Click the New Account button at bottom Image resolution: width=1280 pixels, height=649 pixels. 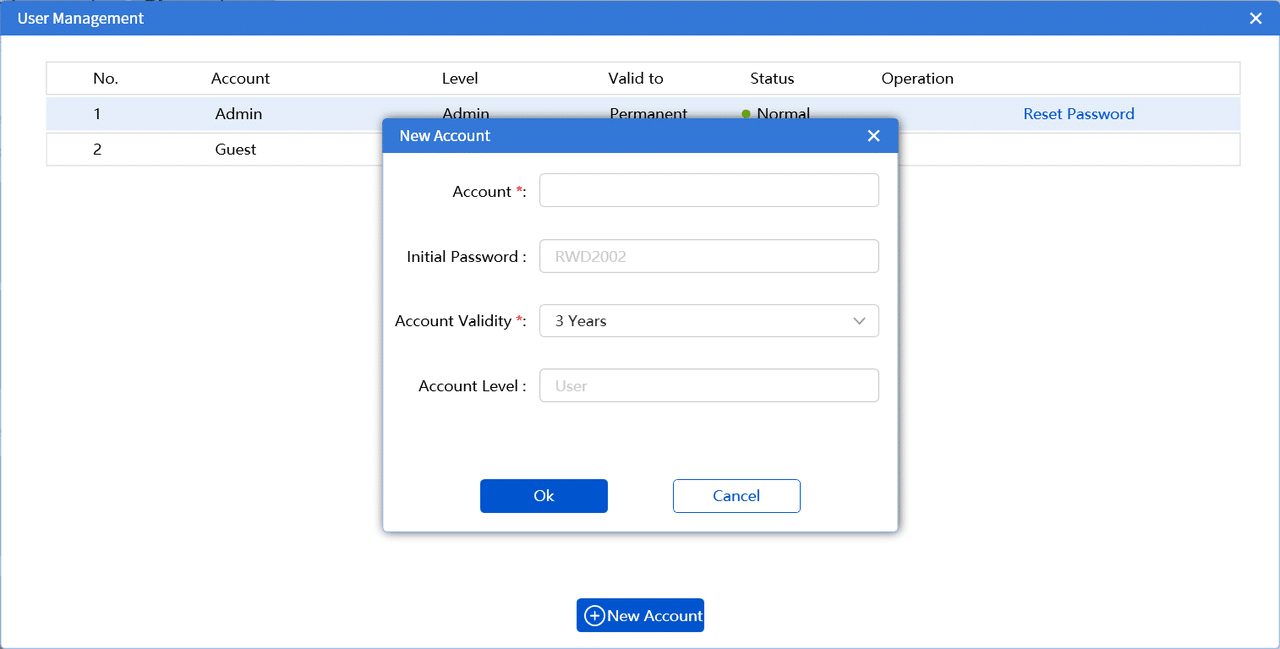point(640,616)
